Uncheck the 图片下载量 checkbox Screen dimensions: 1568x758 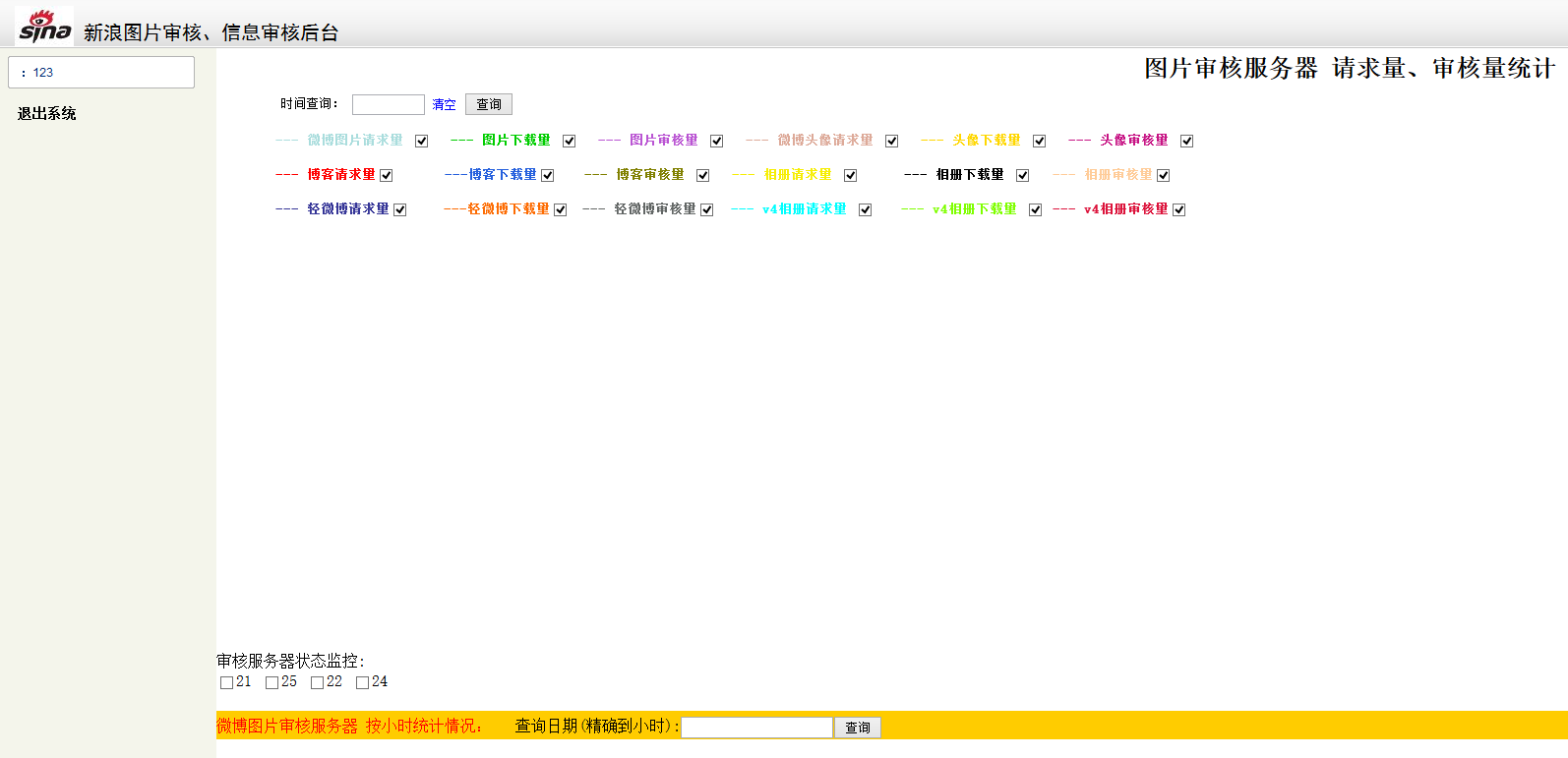569,141
